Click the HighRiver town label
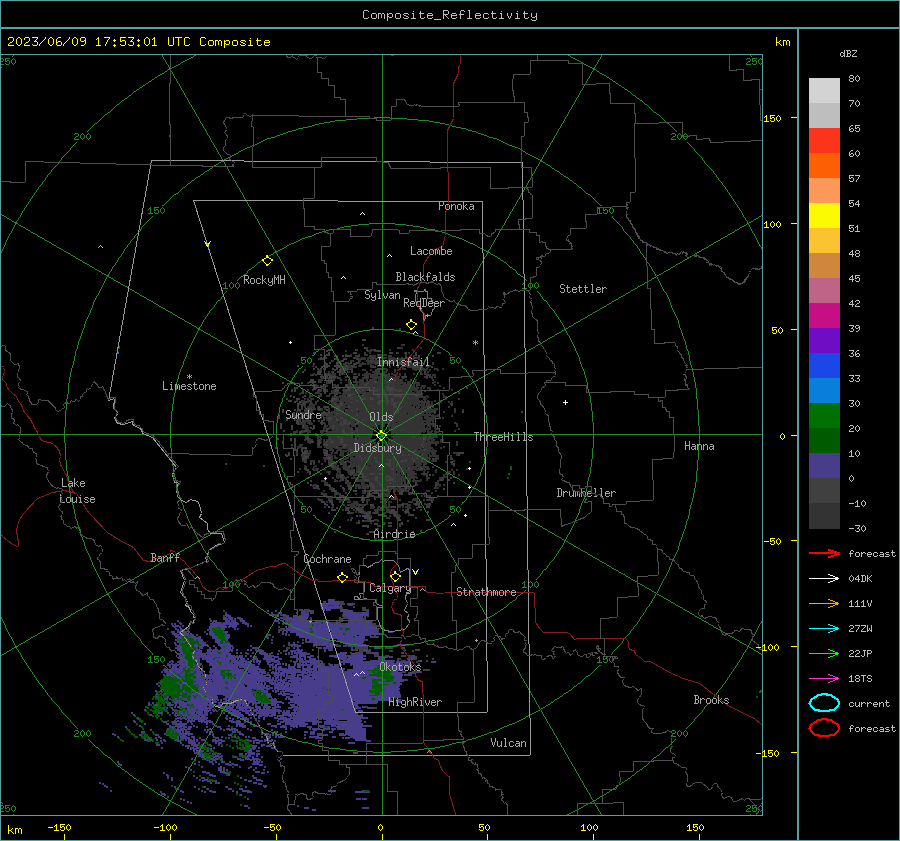 [415, 702]
